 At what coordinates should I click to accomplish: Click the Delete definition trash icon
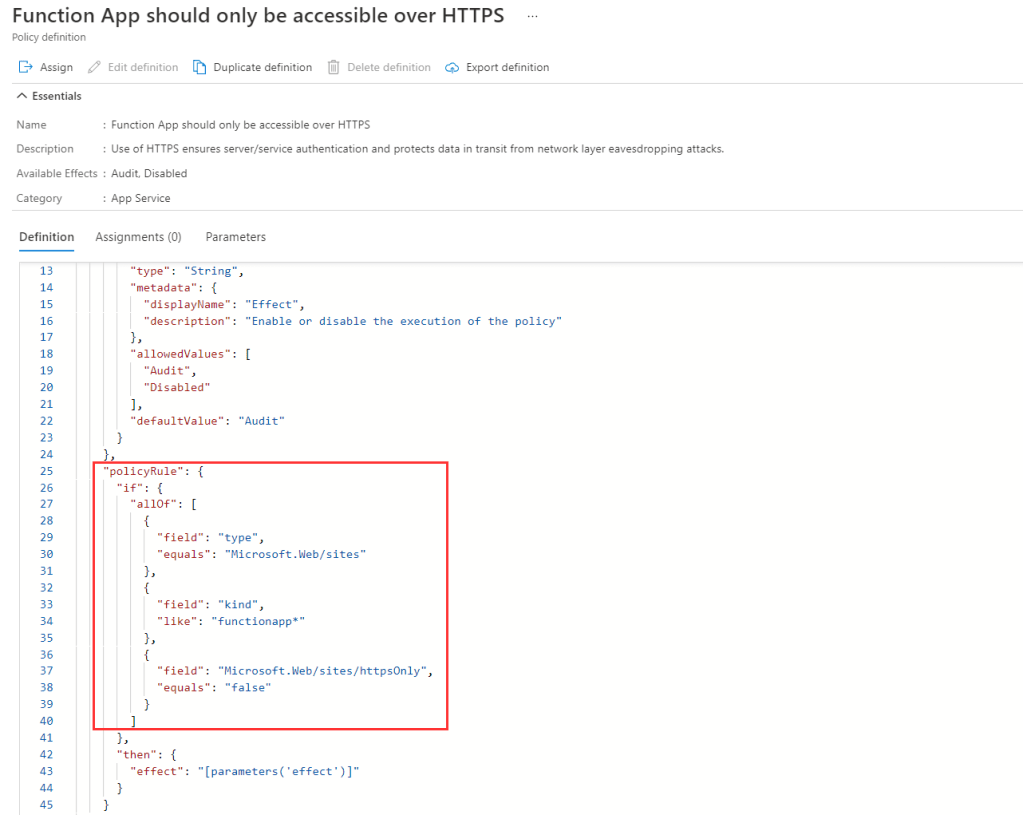334,67
